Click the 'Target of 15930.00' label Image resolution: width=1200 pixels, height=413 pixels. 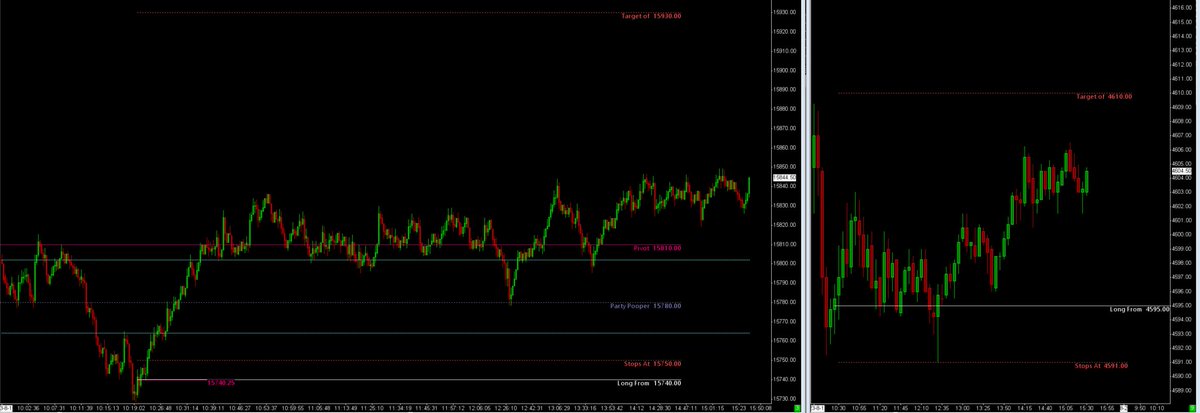(651, 16)
